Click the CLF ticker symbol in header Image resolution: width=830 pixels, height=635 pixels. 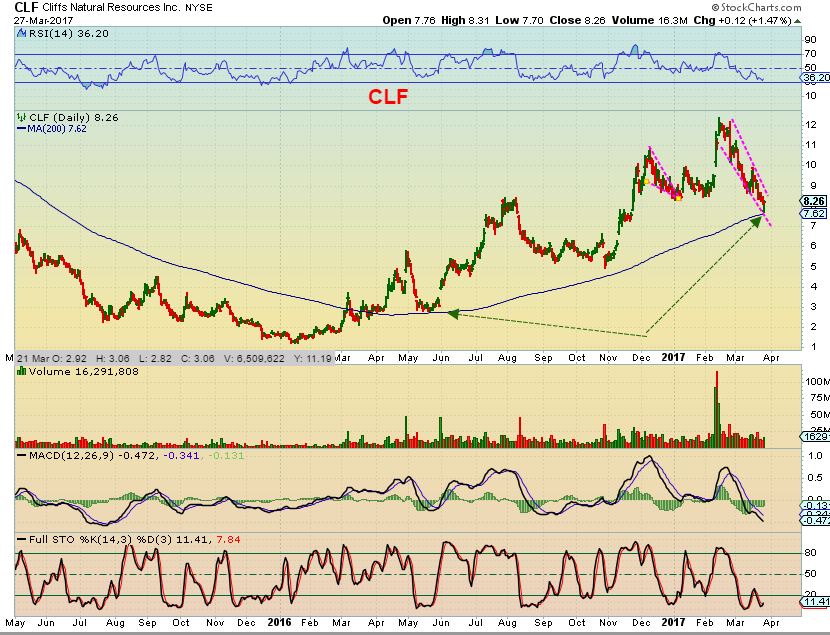26,7
